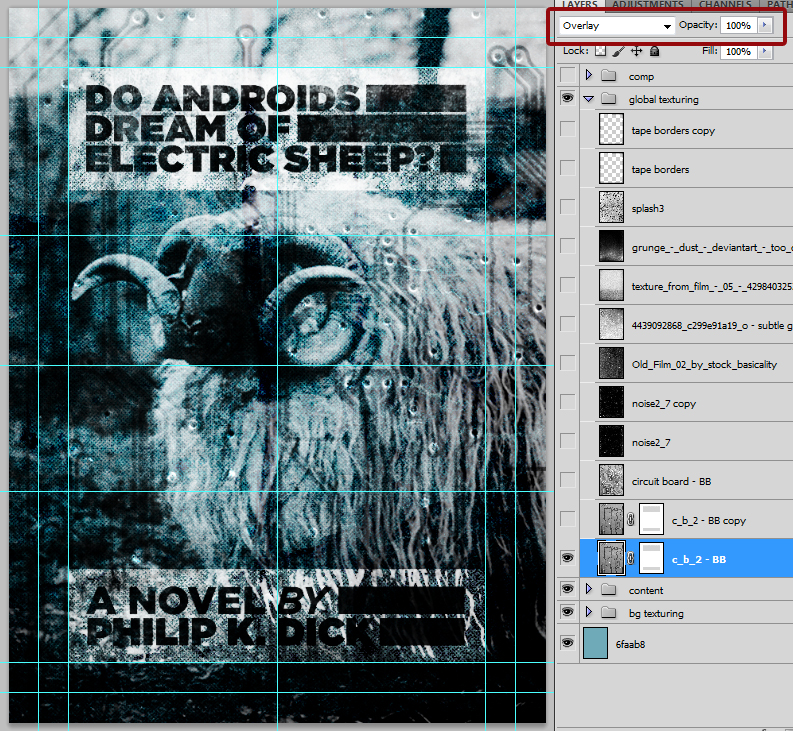Select the noise2_7 layer thumbnail
Image resolution: width=793 pixels, height=731 pixels.
[x=611, y=441]
